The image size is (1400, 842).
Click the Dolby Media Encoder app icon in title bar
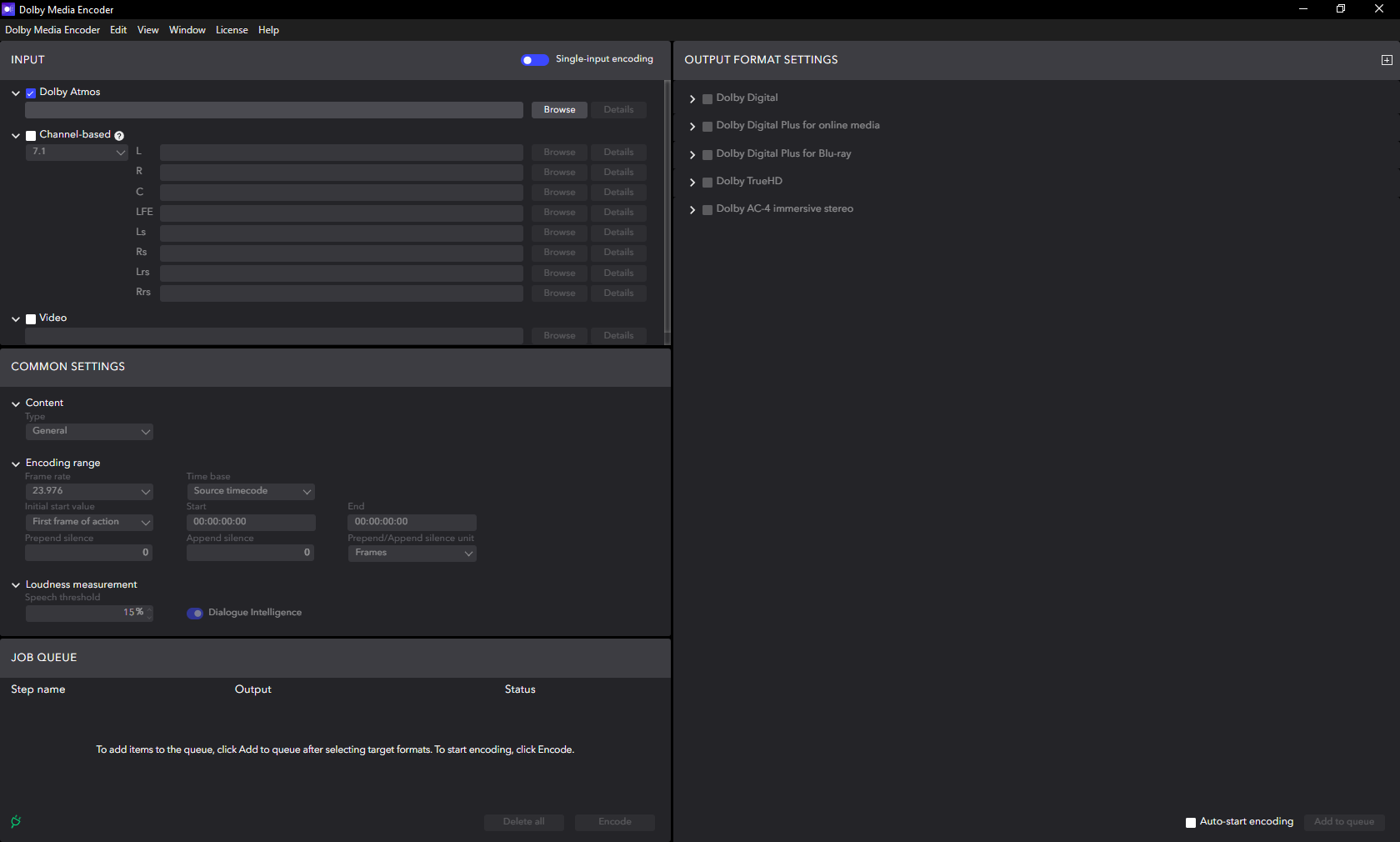8,9
